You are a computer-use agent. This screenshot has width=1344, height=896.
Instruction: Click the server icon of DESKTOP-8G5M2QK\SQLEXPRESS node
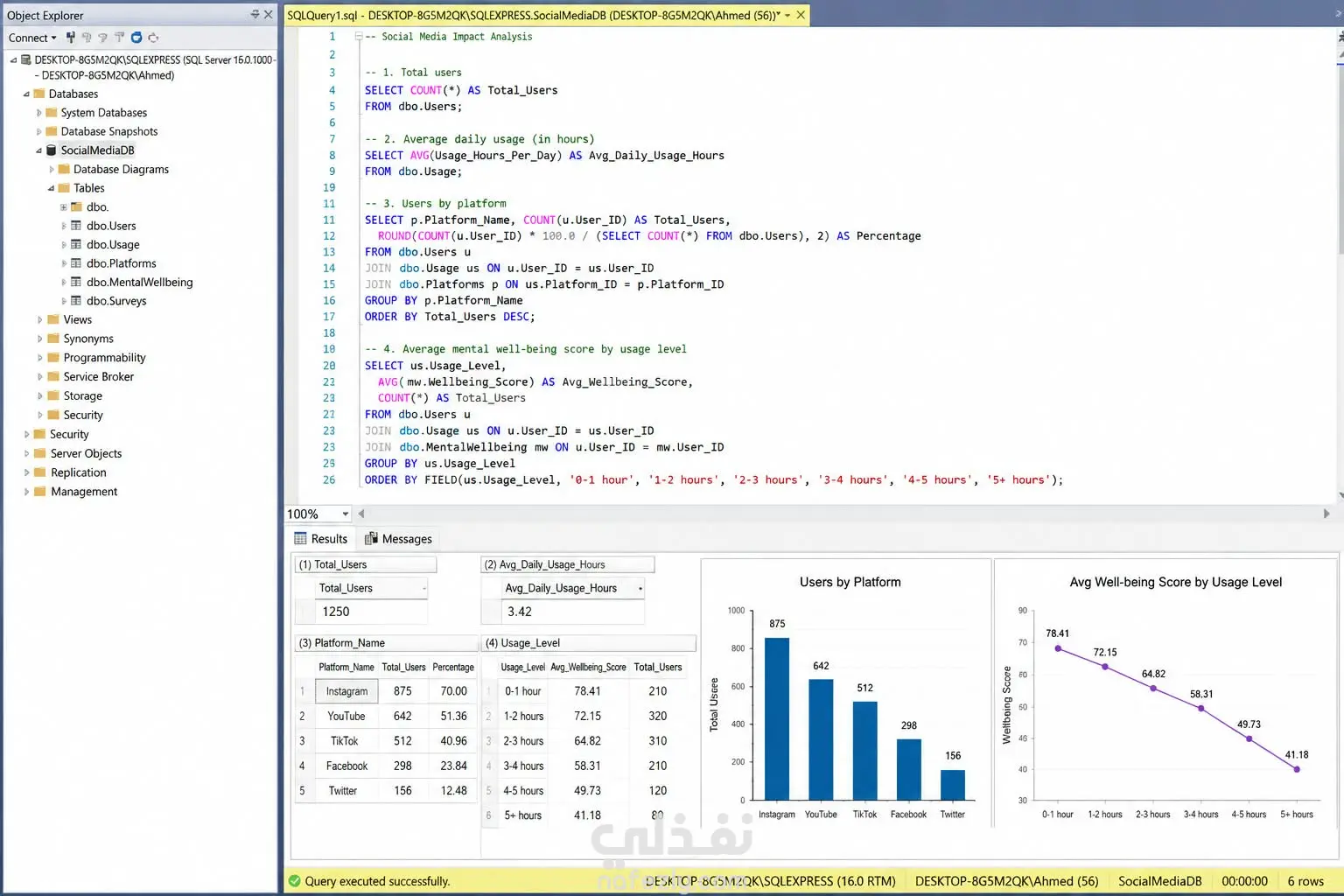click(25, 59)
